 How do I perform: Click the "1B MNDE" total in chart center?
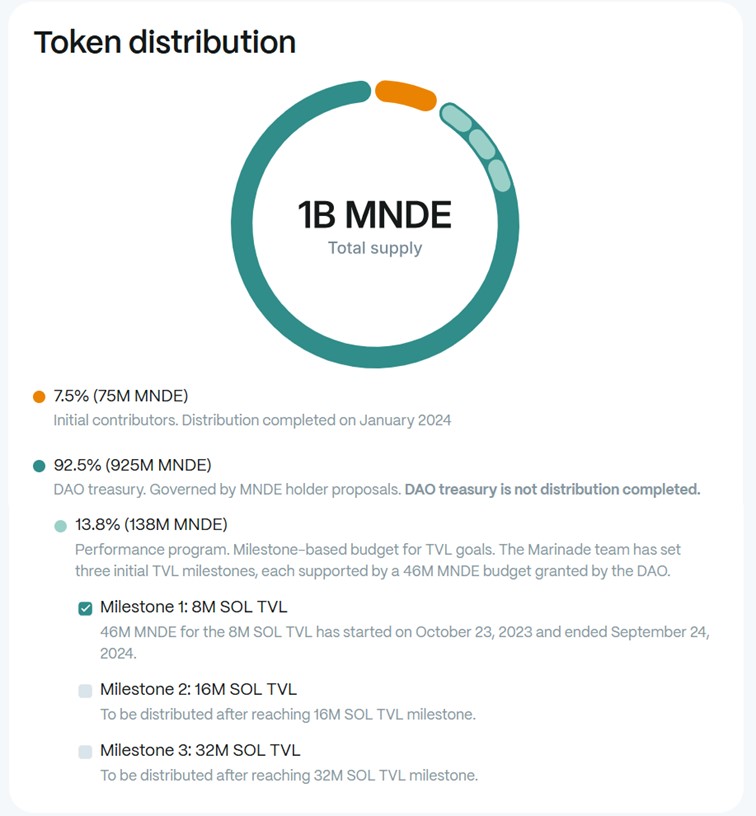click(x=375, y=214)
